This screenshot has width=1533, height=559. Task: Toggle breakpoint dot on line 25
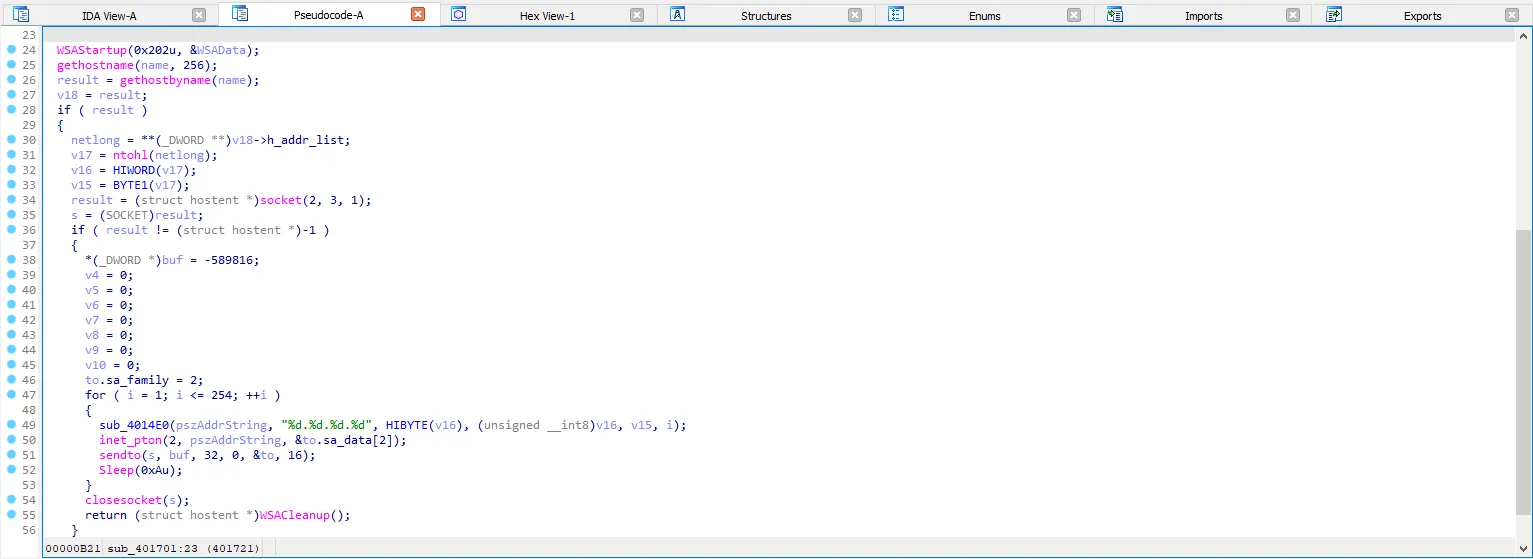[x=11, y=64]
